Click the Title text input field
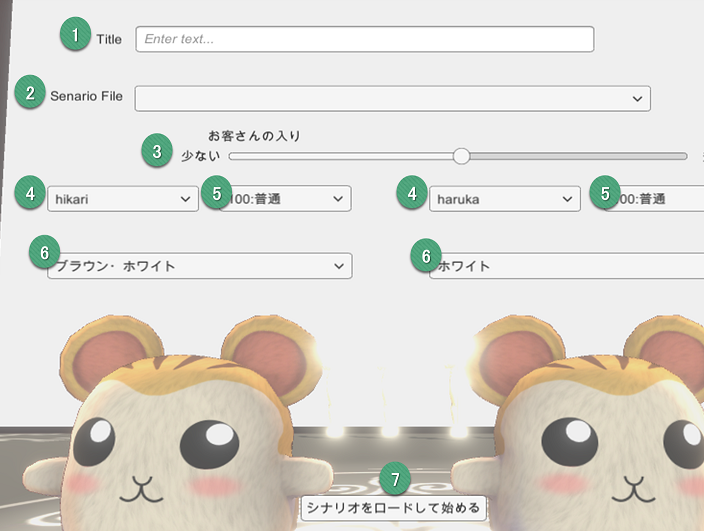704x531 pixels. coord(365,39)
